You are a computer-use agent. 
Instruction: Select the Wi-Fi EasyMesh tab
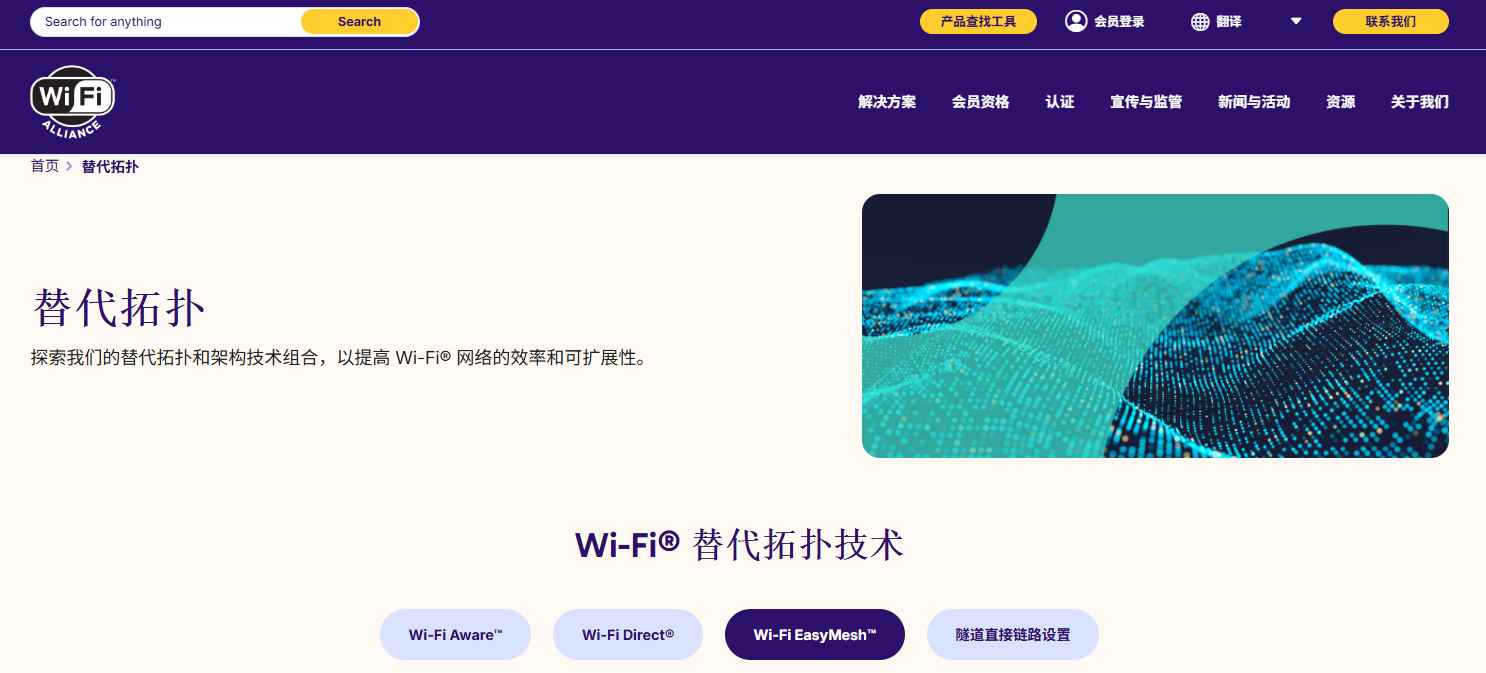click(815, 635)
